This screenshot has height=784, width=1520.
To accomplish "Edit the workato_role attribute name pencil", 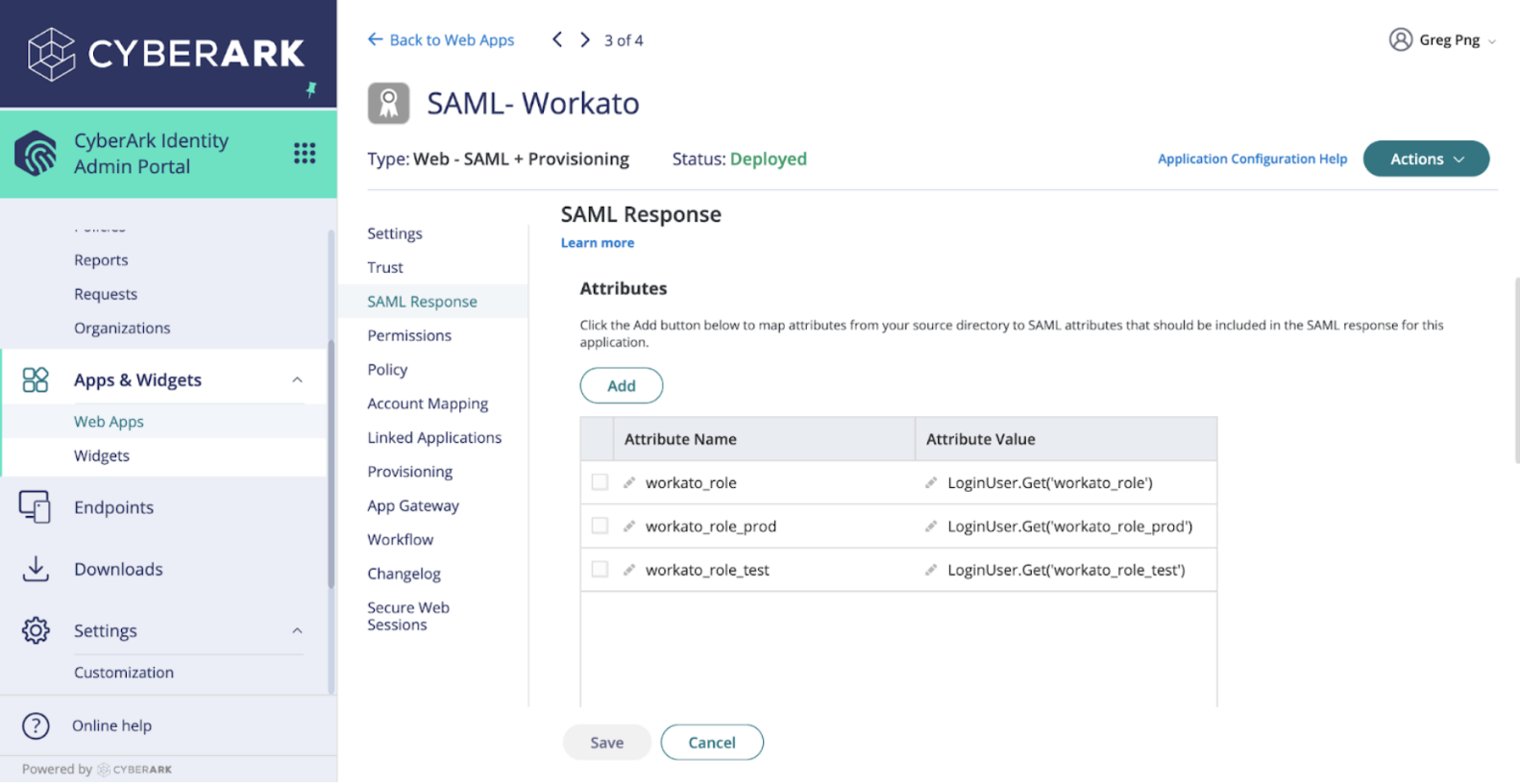I will pyautogui.click(x=629, y=482).
